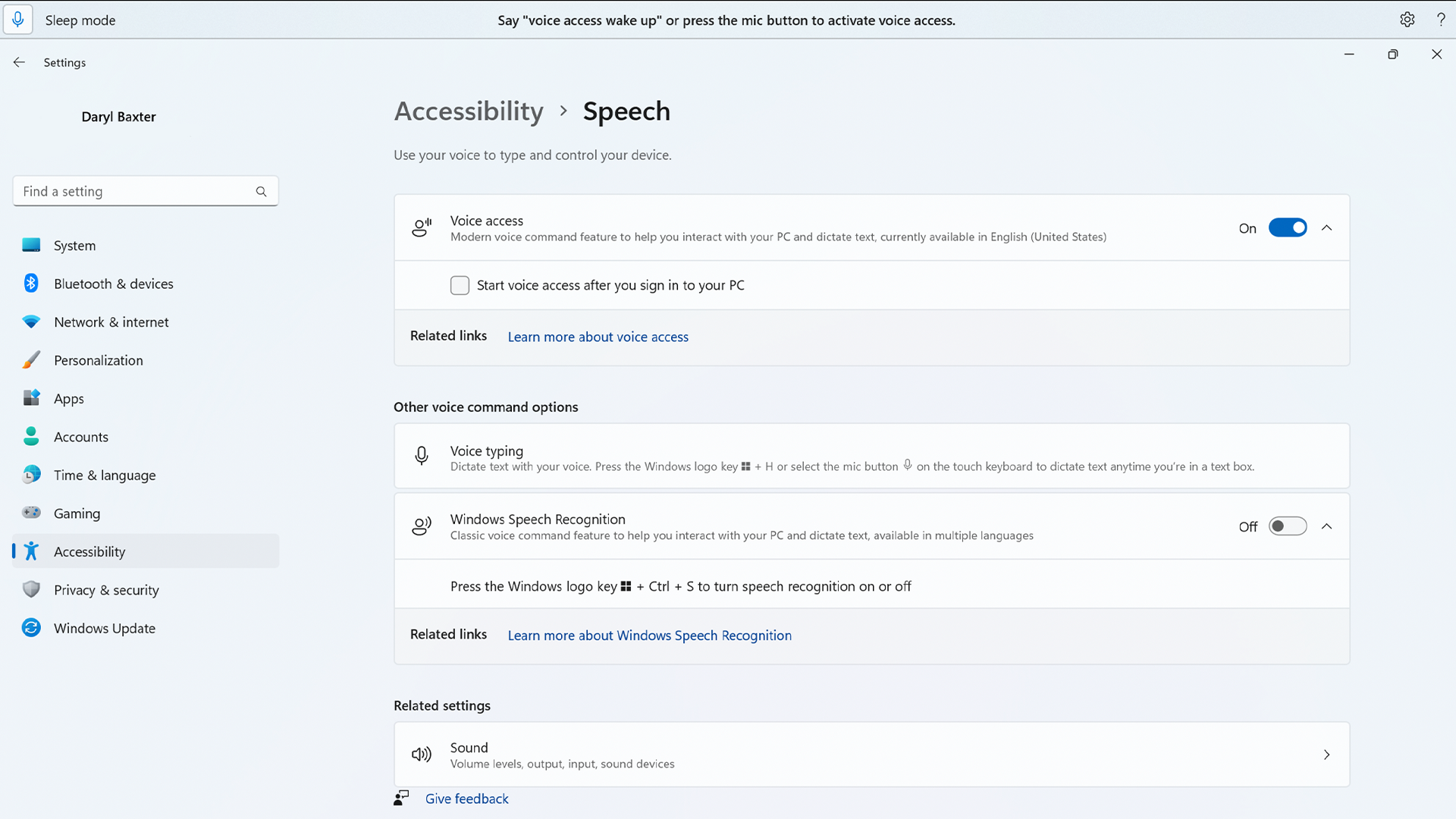Screen dimensions: 1456x819
Task: Click the Sound related settings title
Action: click(469, 748)
